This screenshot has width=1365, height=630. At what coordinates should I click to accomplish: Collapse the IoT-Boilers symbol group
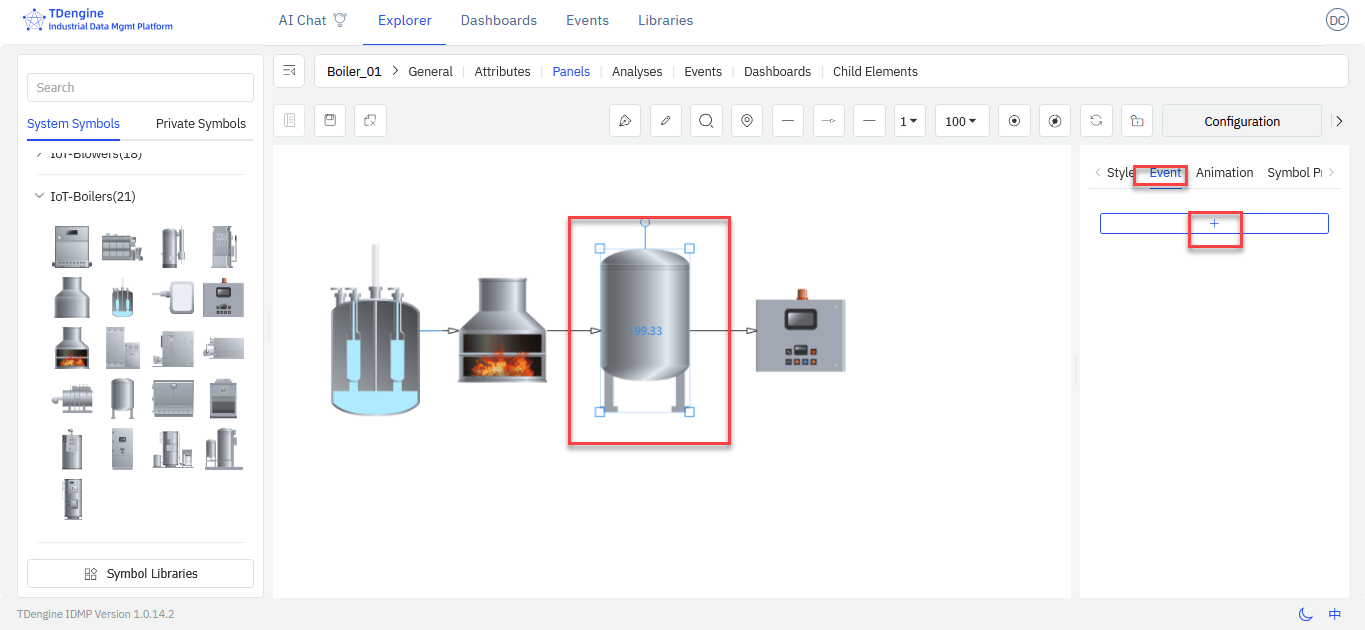40,197
